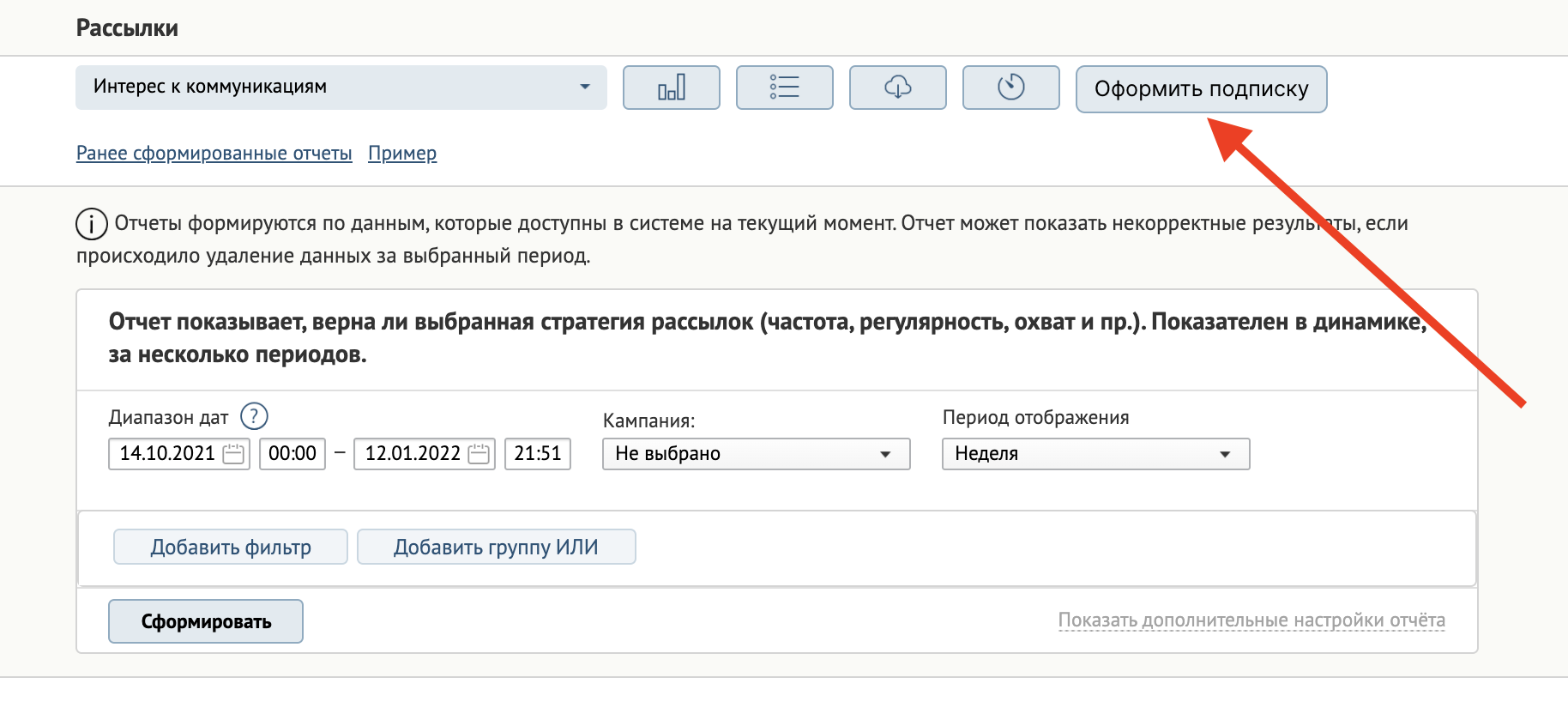Click the cloud download icon button

[x=898, y=88]
